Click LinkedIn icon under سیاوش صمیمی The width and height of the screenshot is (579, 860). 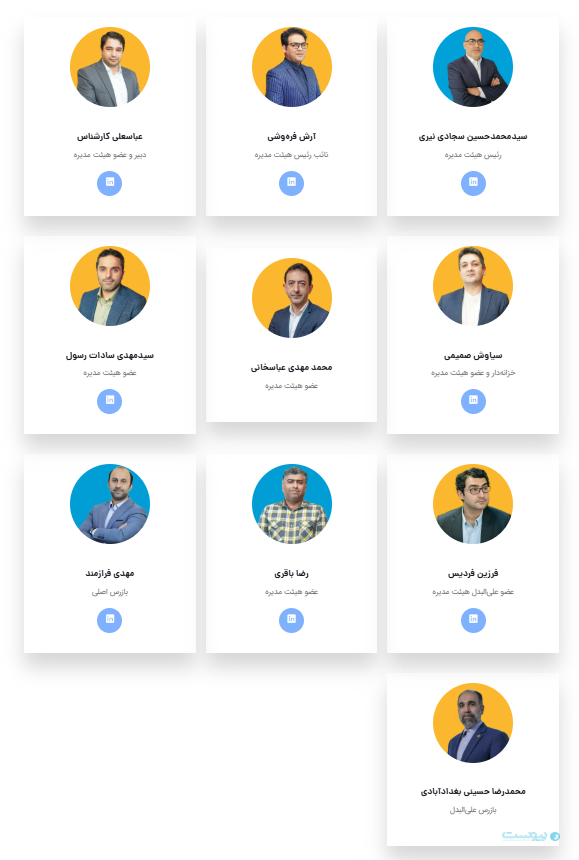[473, 401]
